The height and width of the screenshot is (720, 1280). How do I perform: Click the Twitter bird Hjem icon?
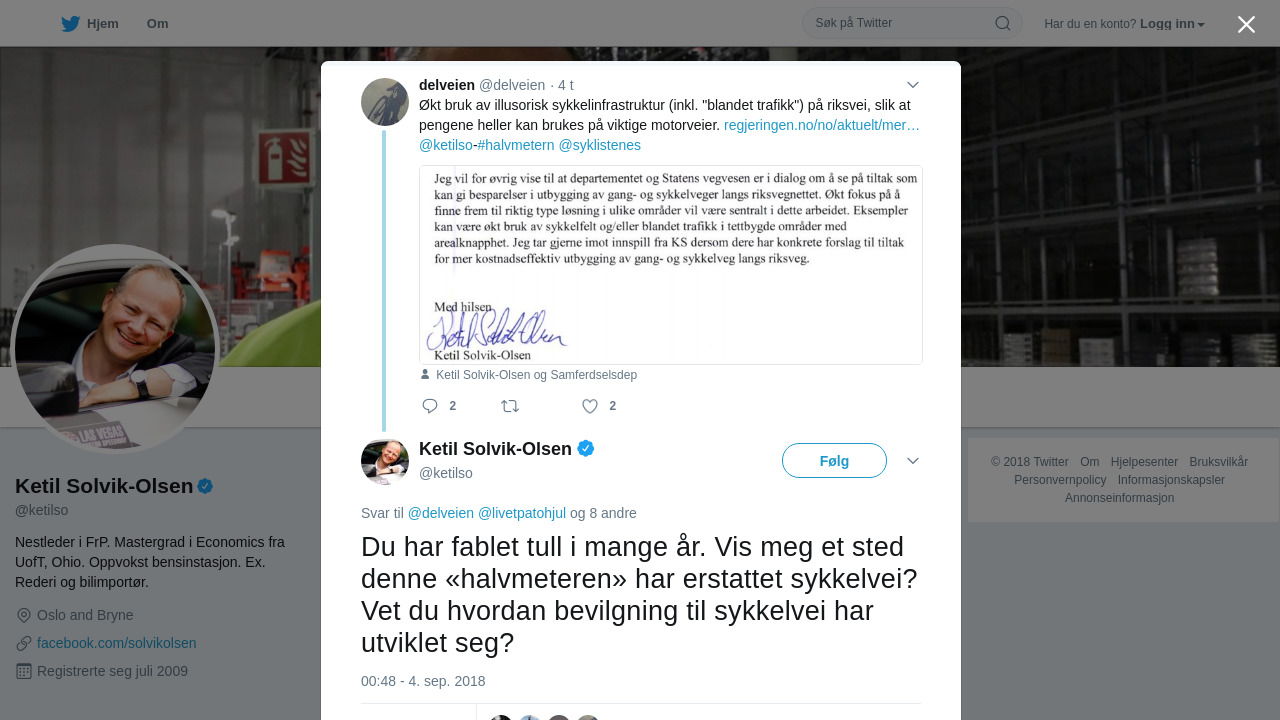(x=70, y=24)
